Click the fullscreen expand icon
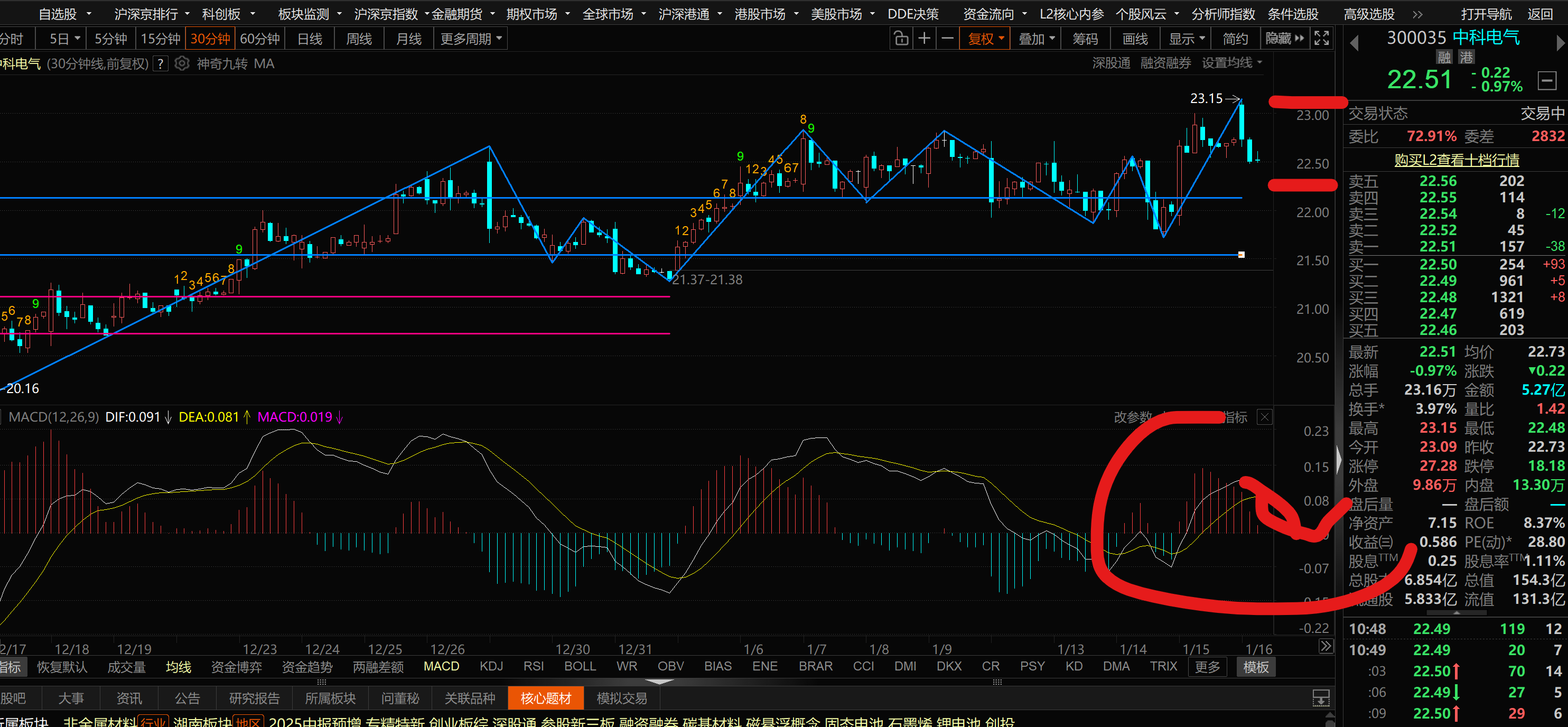The image size is (1568, 727). [1321, 39]
